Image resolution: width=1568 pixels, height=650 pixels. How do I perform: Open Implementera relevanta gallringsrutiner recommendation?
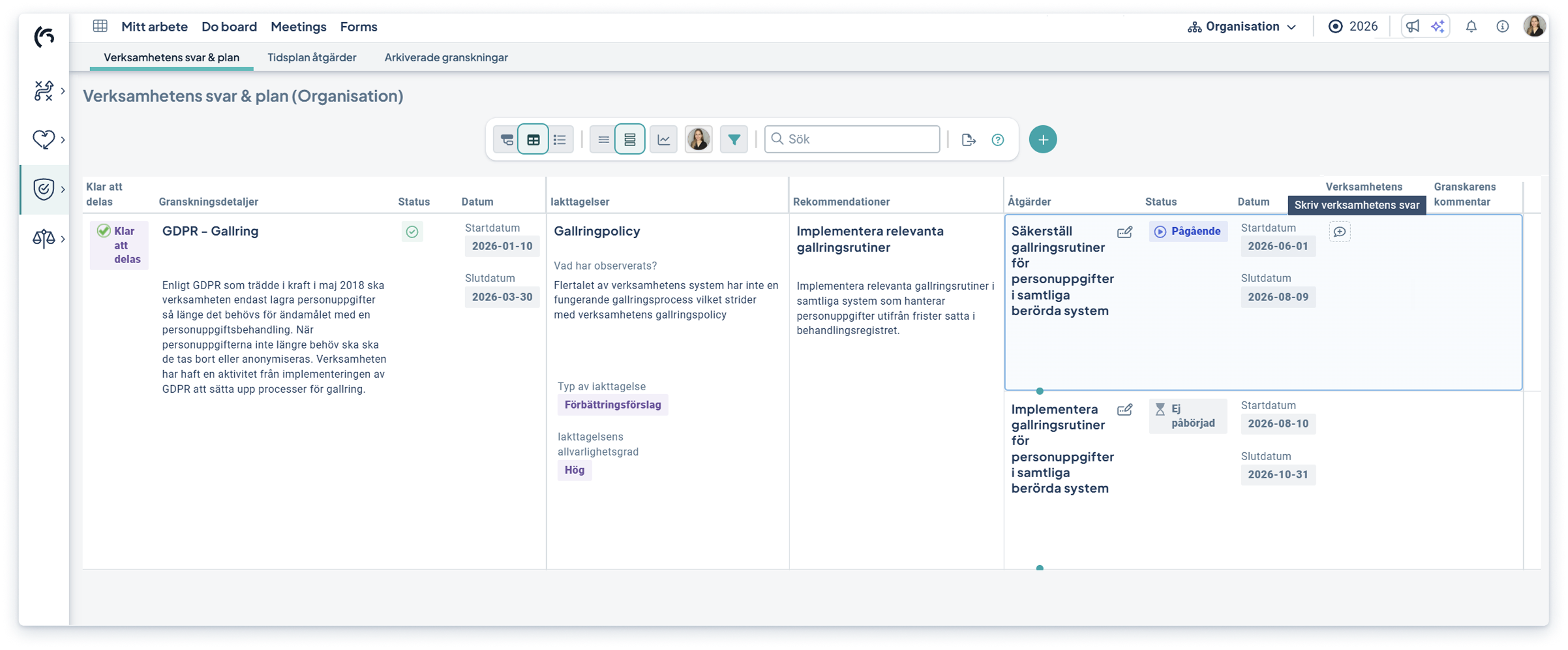click(x=870, y=240)
